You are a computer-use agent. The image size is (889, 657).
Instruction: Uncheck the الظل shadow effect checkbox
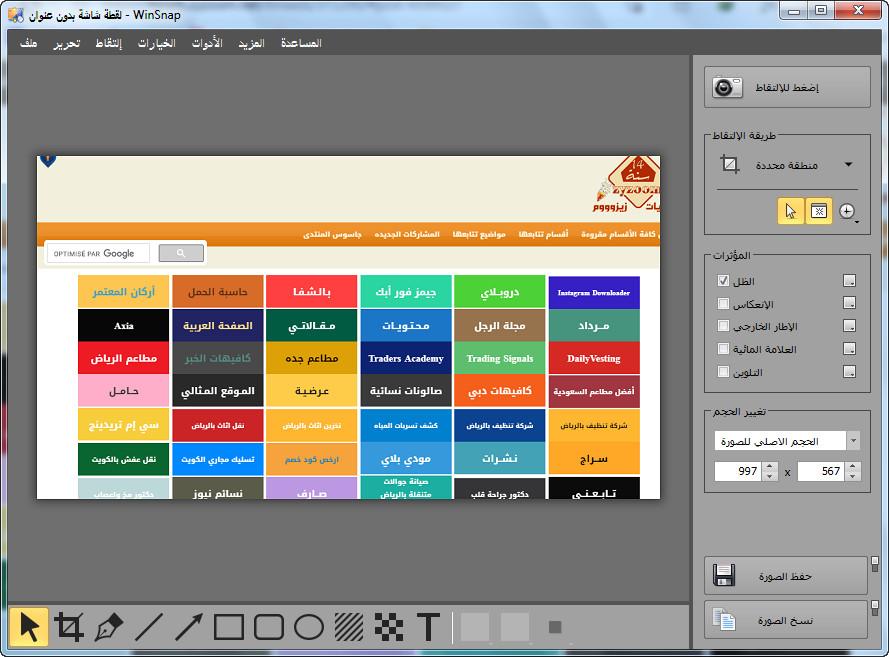coord(723,281)
